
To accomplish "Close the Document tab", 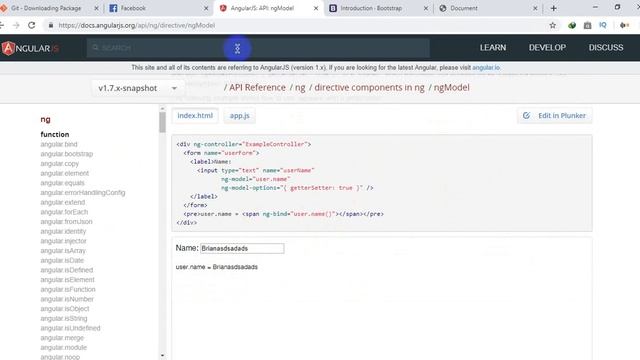I will [x=535, y=8].
